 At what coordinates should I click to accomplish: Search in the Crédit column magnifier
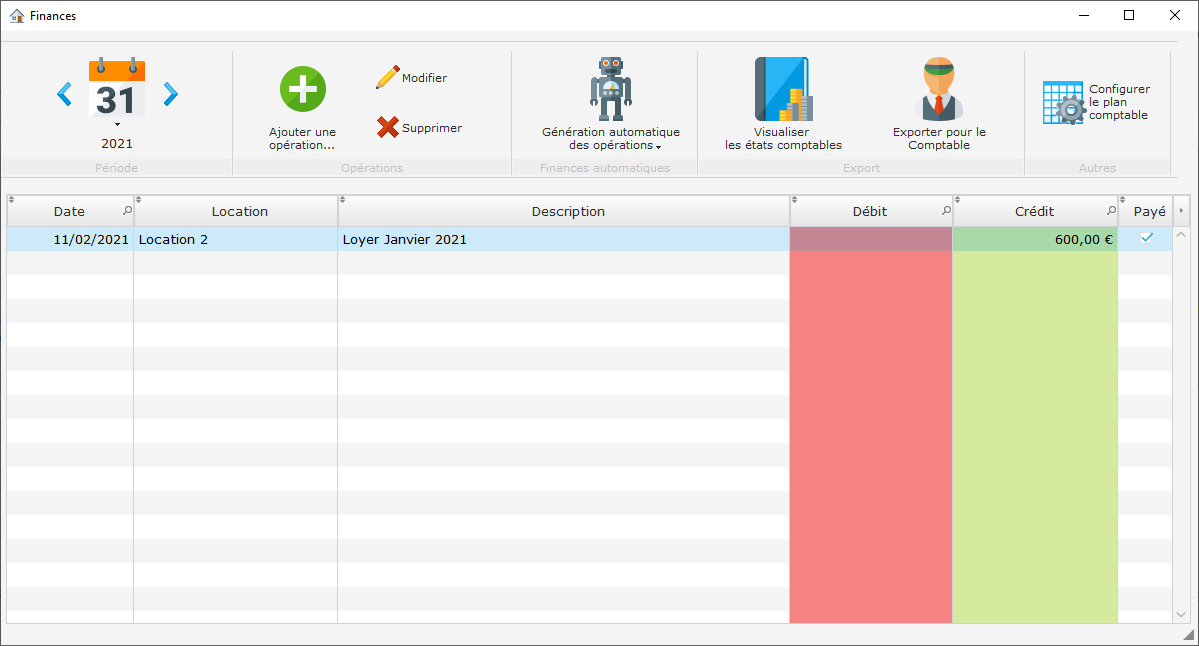click(x=1111, y=210)
